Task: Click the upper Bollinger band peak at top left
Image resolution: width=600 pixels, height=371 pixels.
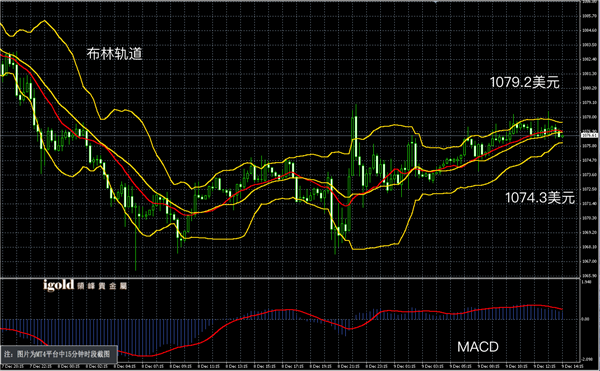Action: click(x=44, y=20)
